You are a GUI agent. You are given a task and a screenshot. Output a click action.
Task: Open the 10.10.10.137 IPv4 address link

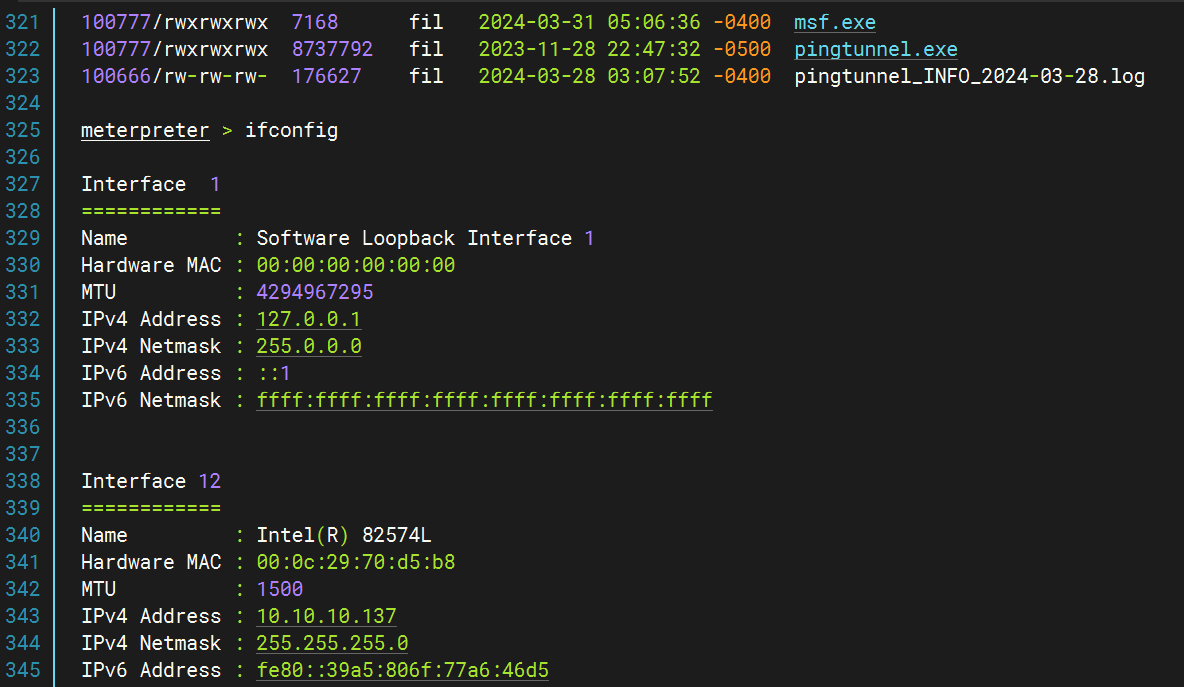(326, 616)
